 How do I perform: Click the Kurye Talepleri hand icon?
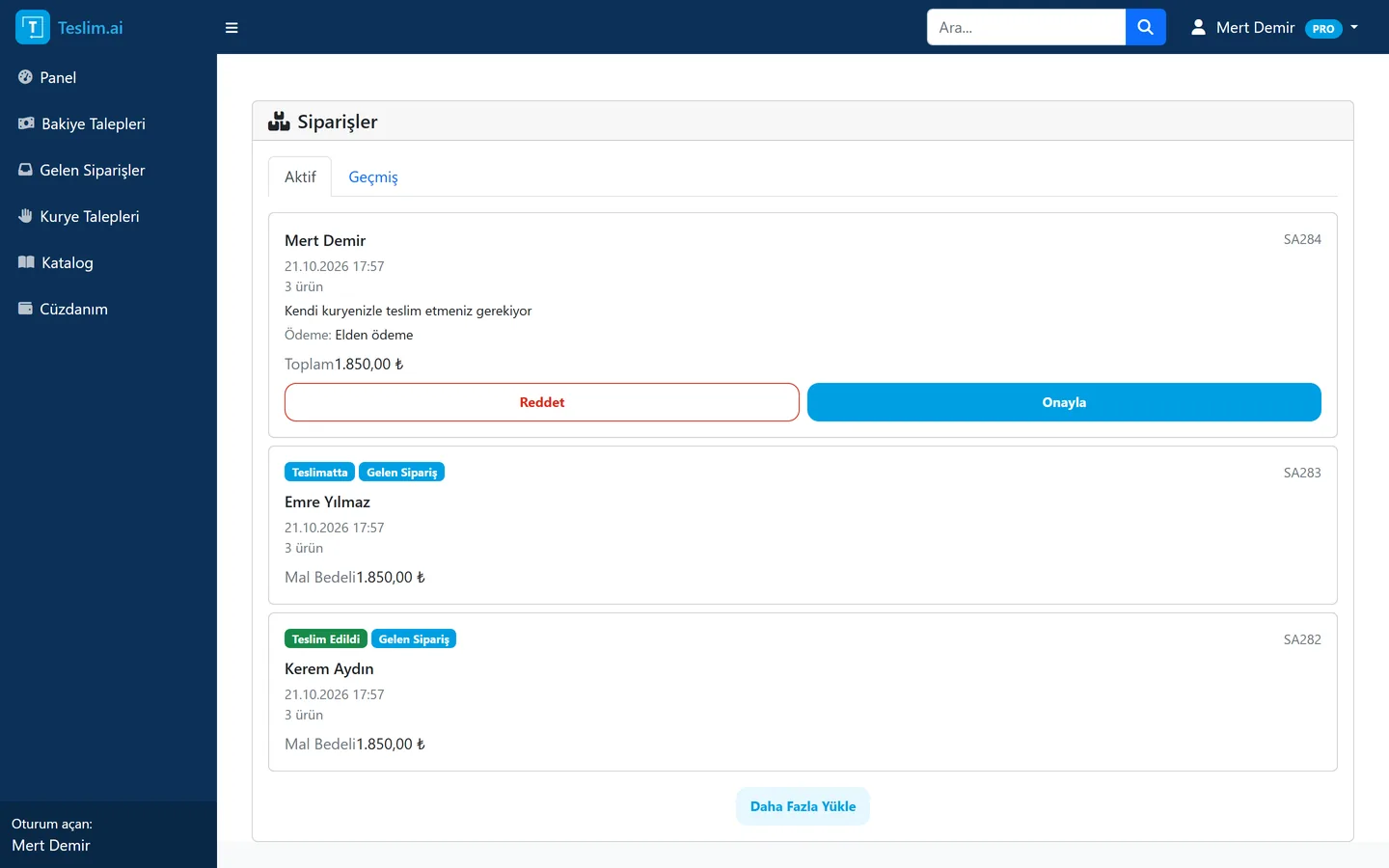(x=25, y=216)
